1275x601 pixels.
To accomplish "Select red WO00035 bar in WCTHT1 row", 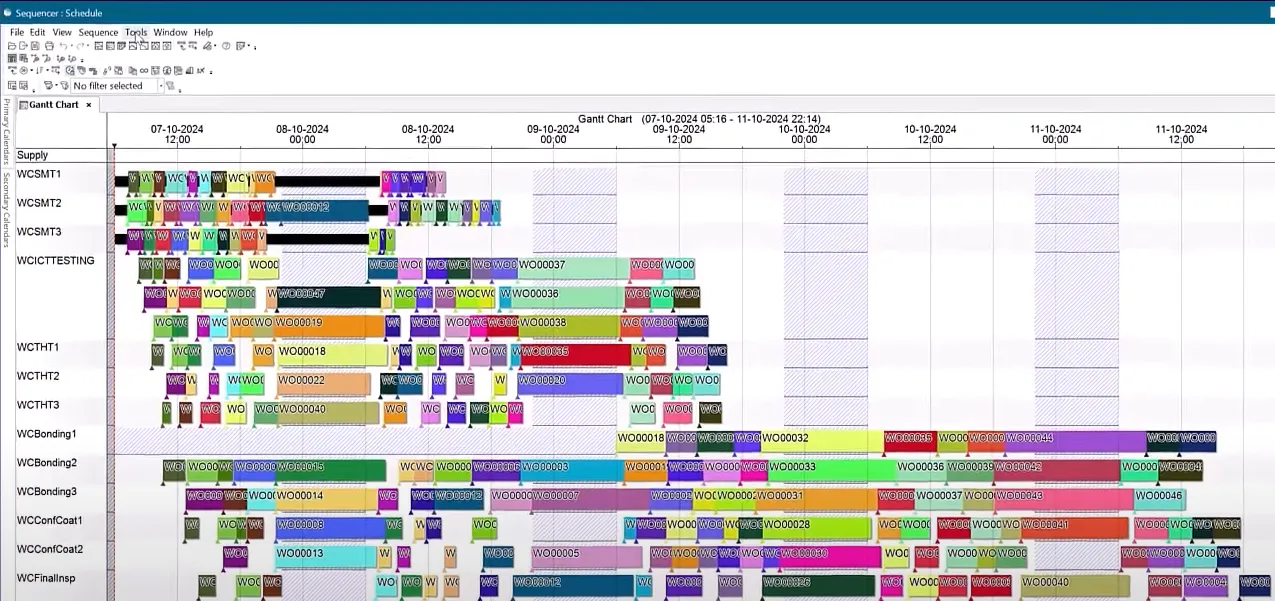I will tap(576, 355).
